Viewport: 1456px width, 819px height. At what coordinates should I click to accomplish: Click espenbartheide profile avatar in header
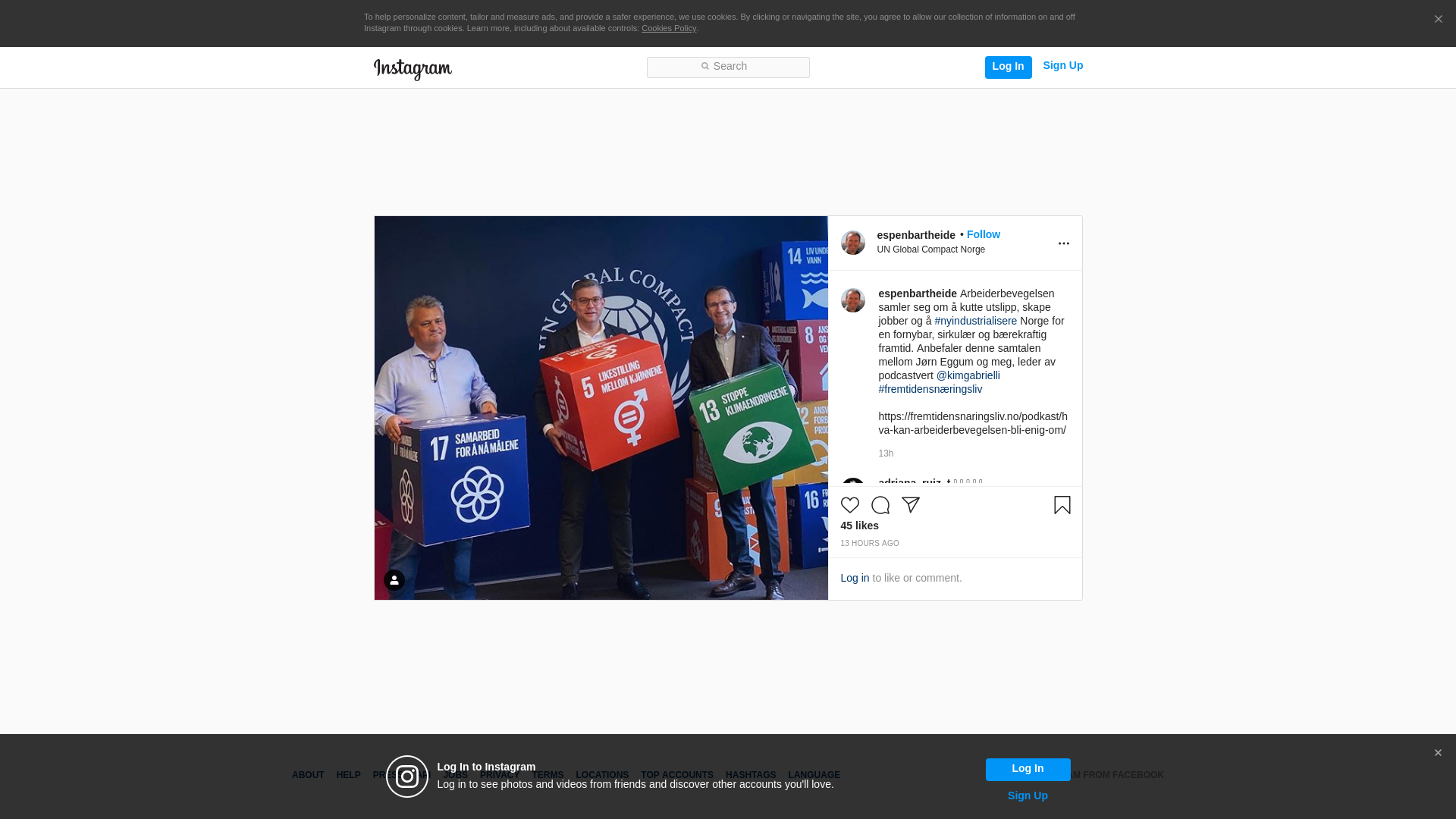click(x=852, y=243)
